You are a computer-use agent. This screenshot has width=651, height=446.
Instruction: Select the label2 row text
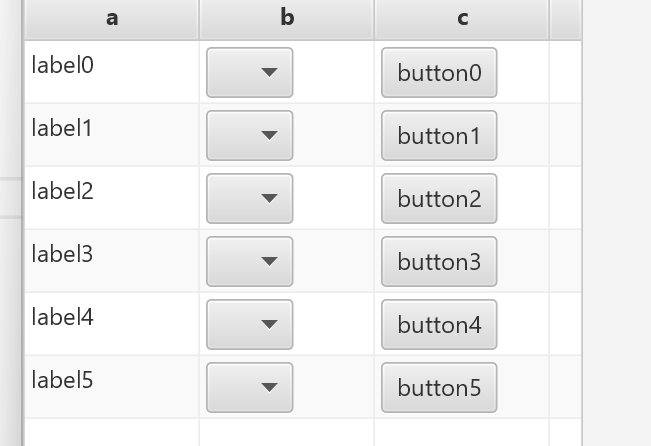(62, 192)
